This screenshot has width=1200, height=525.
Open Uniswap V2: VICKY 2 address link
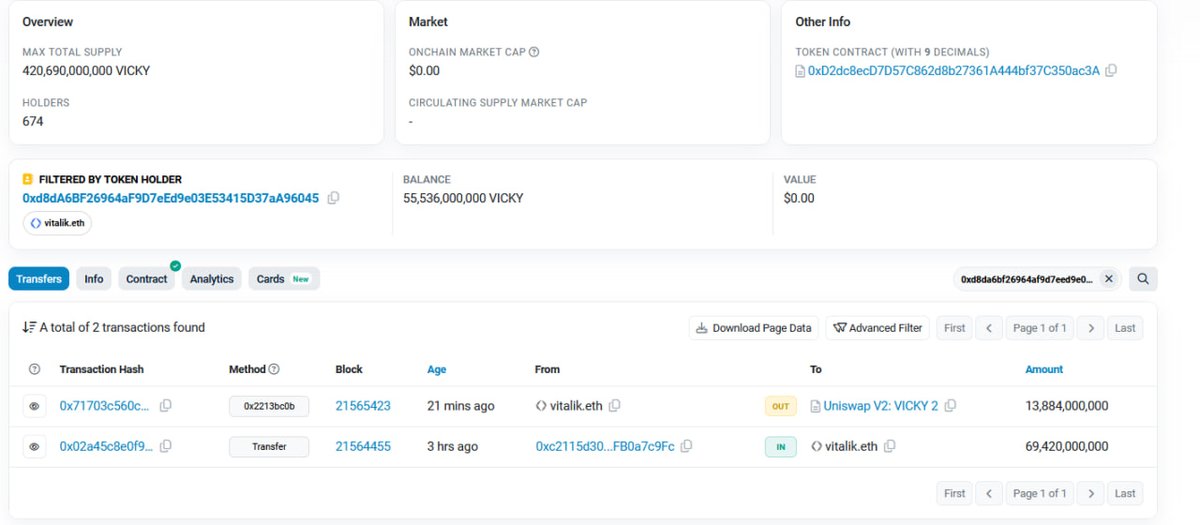point(881,406)
